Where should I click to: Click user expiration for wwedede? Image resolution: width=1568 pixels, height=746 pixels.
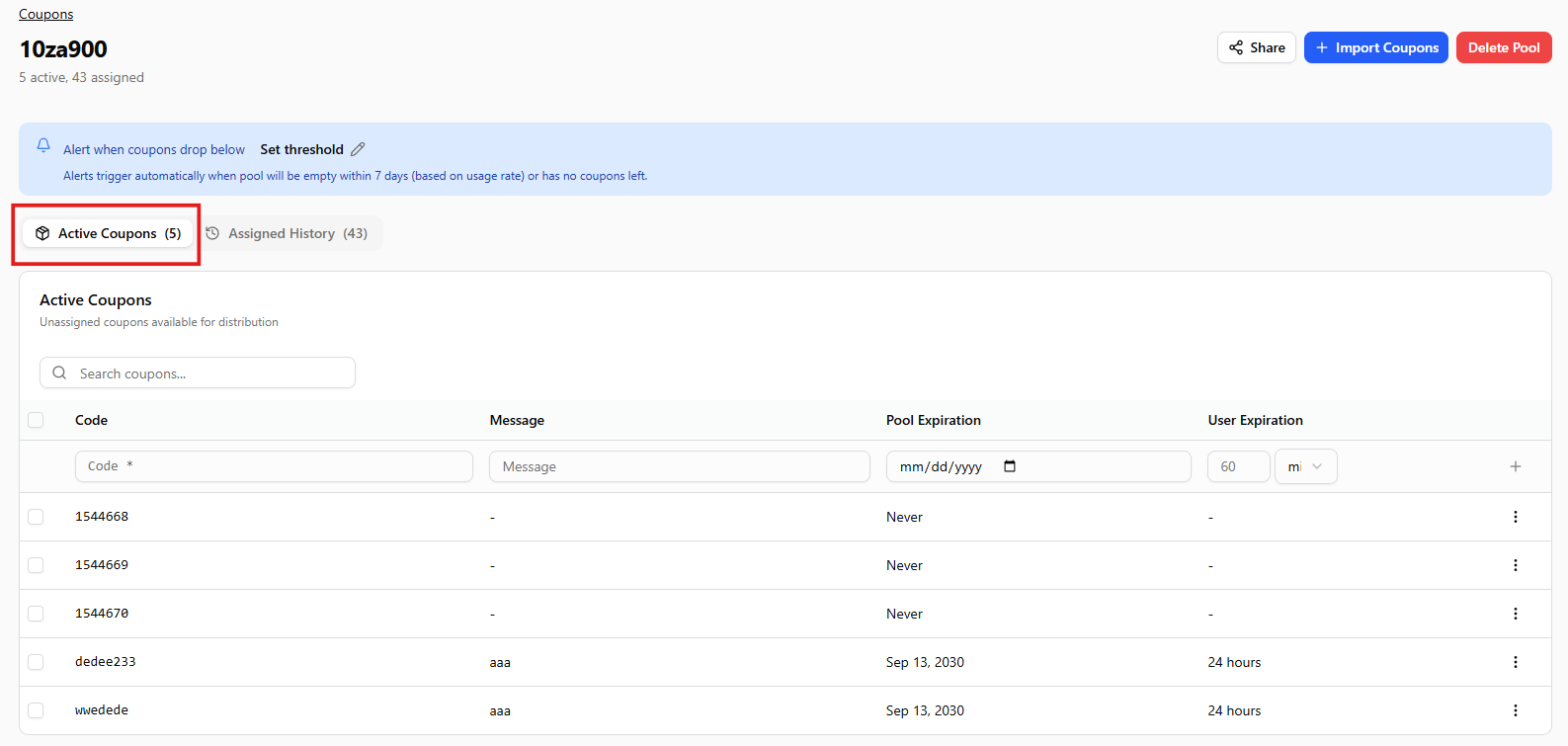click(1234, 710)
